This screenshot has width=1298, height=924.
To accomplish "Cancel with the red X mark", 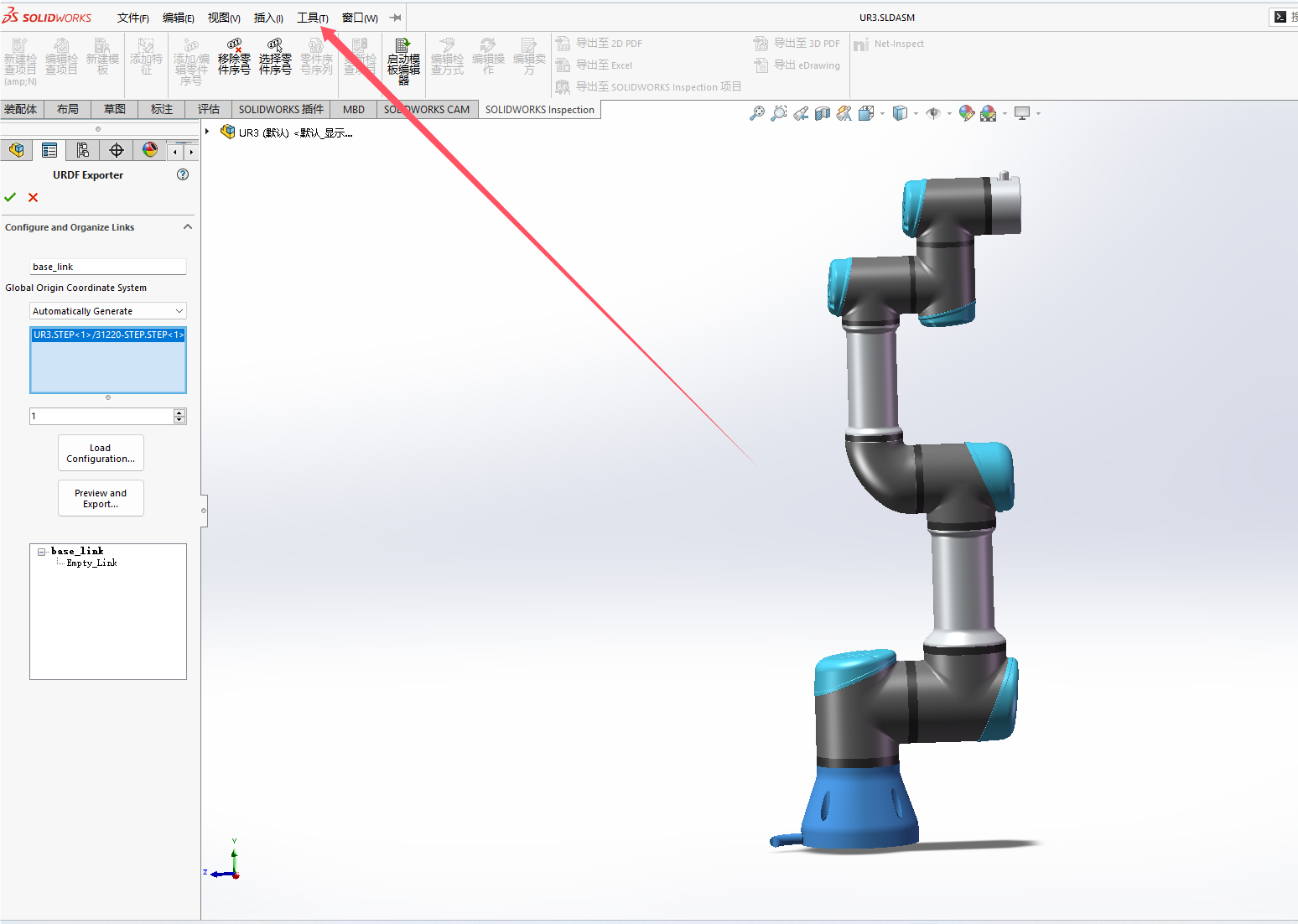I will 33,197.
